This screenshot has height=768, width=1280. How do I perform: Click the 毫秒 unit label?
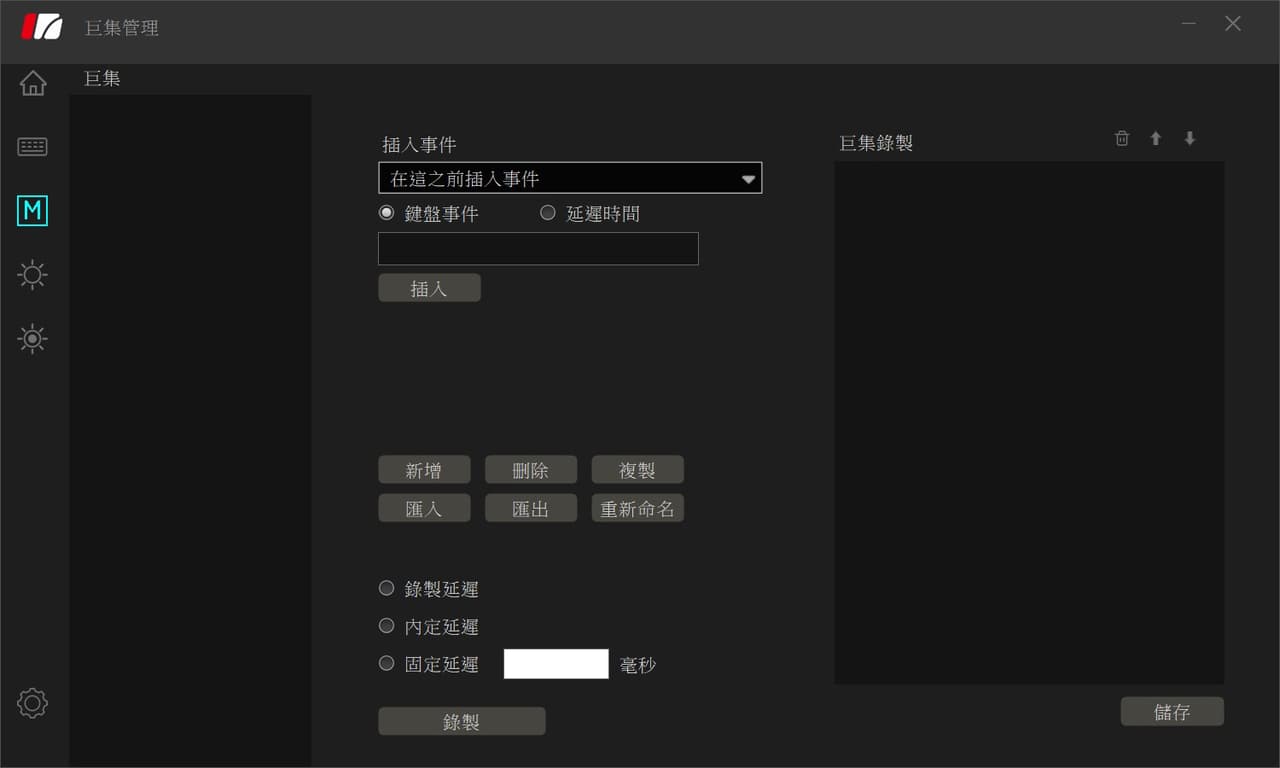638,665
